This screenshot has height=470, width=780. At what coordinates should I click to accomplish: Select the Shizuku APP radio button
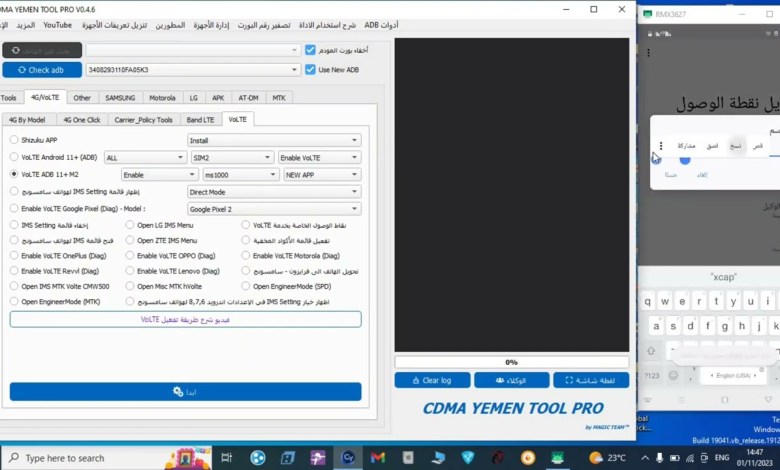pos(14,141)
